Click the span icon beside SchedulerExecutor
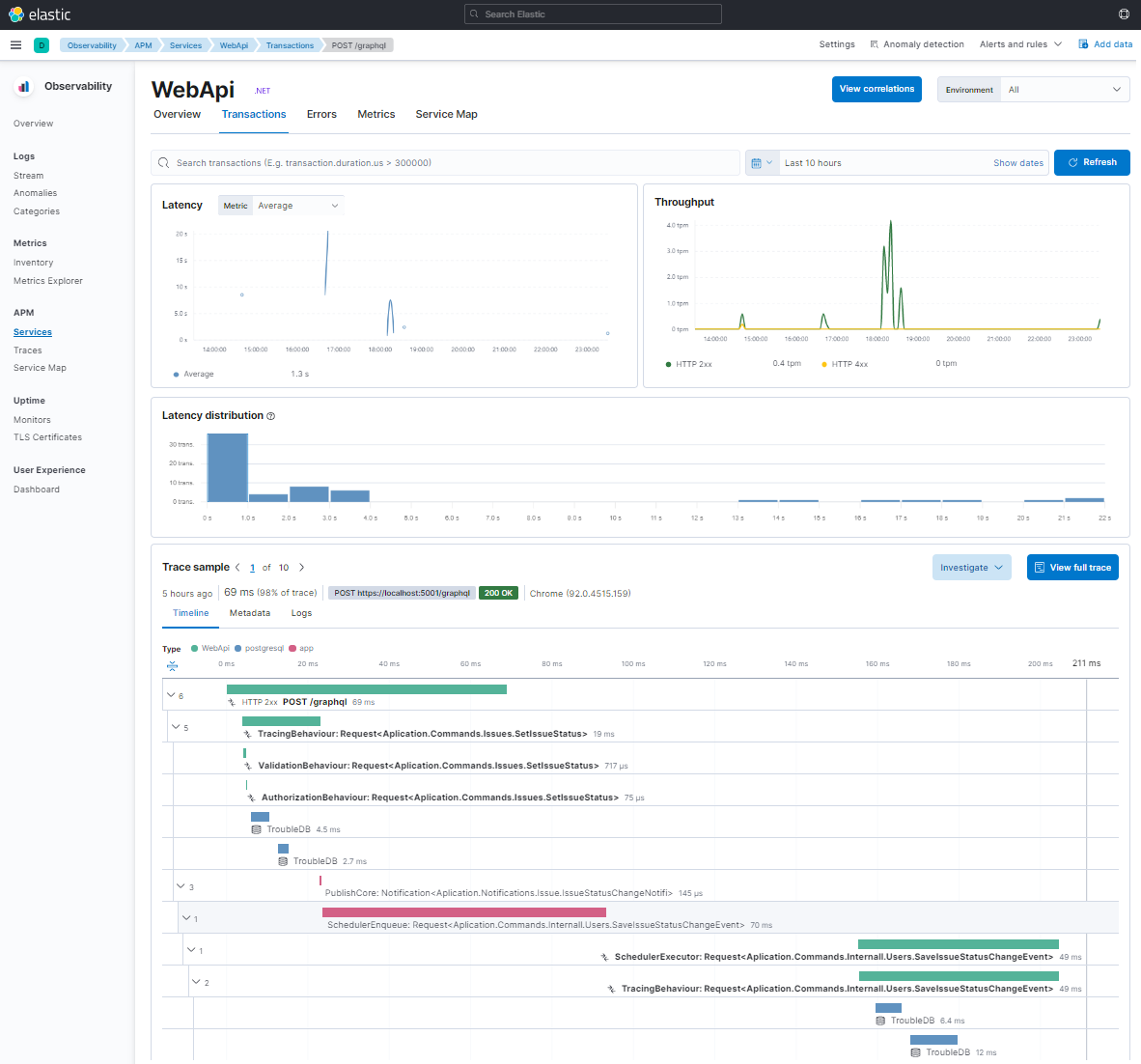Screen dimensions: 1141x1064 (604, 957)
